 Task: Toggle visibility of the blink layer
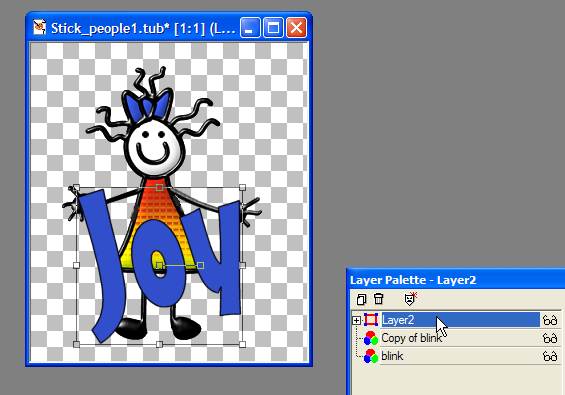(x=550, y=356)
